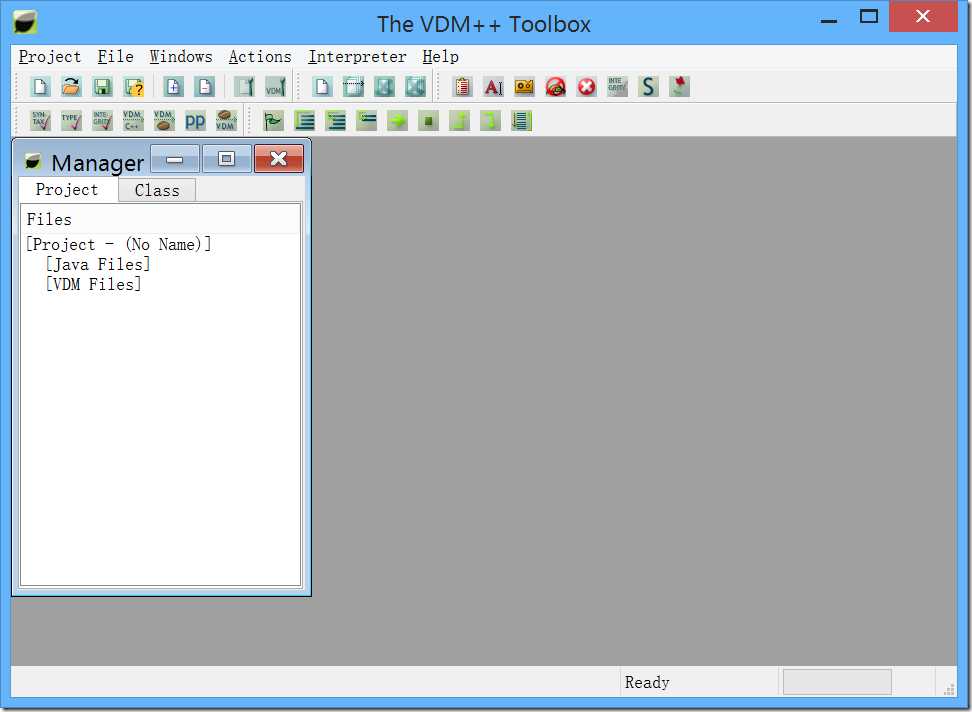Click the yellow cassette tape icon

524,87
